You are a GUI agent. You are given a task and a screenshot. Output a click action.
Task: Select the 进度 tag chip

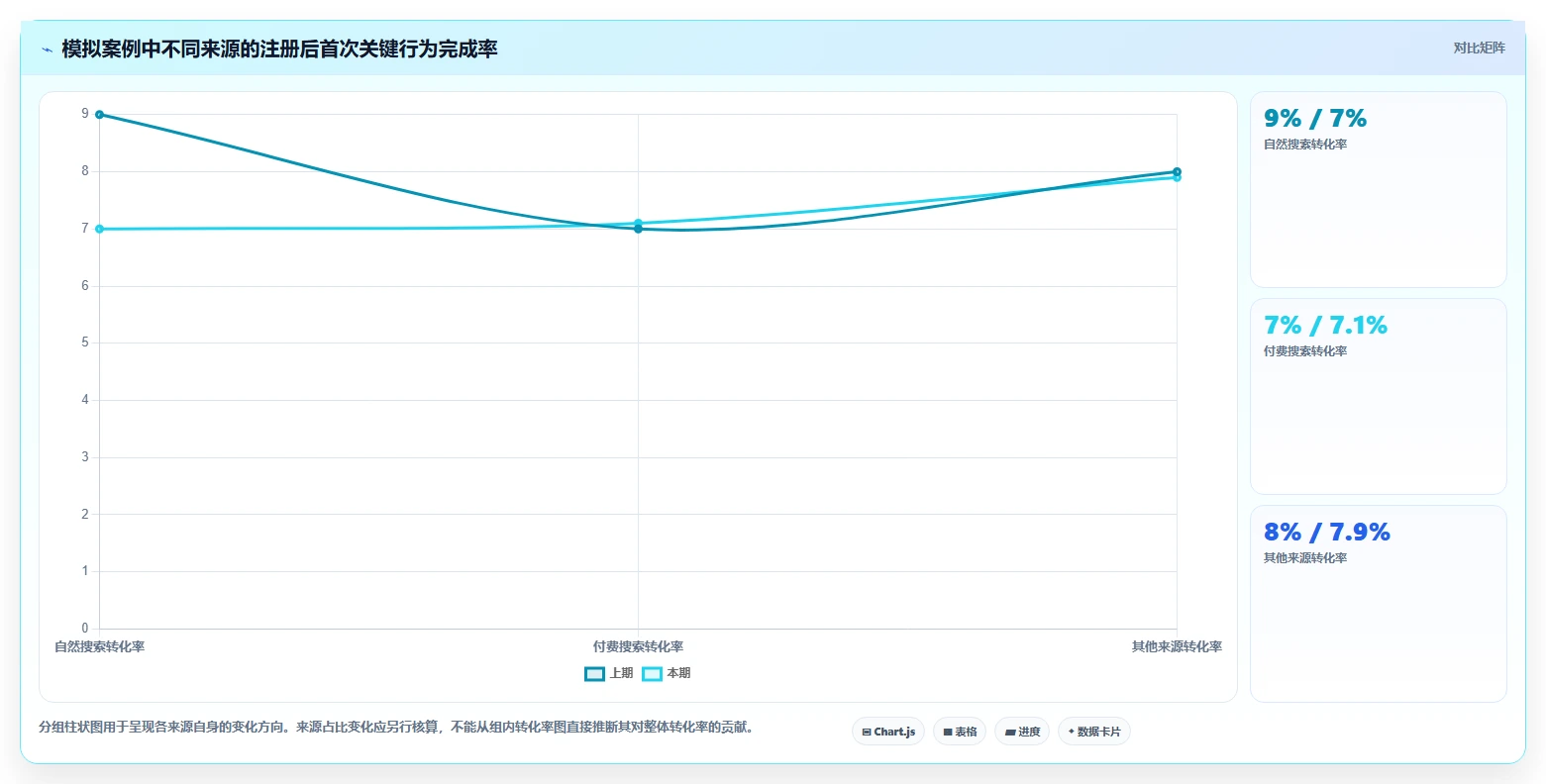coord(1022,732)
